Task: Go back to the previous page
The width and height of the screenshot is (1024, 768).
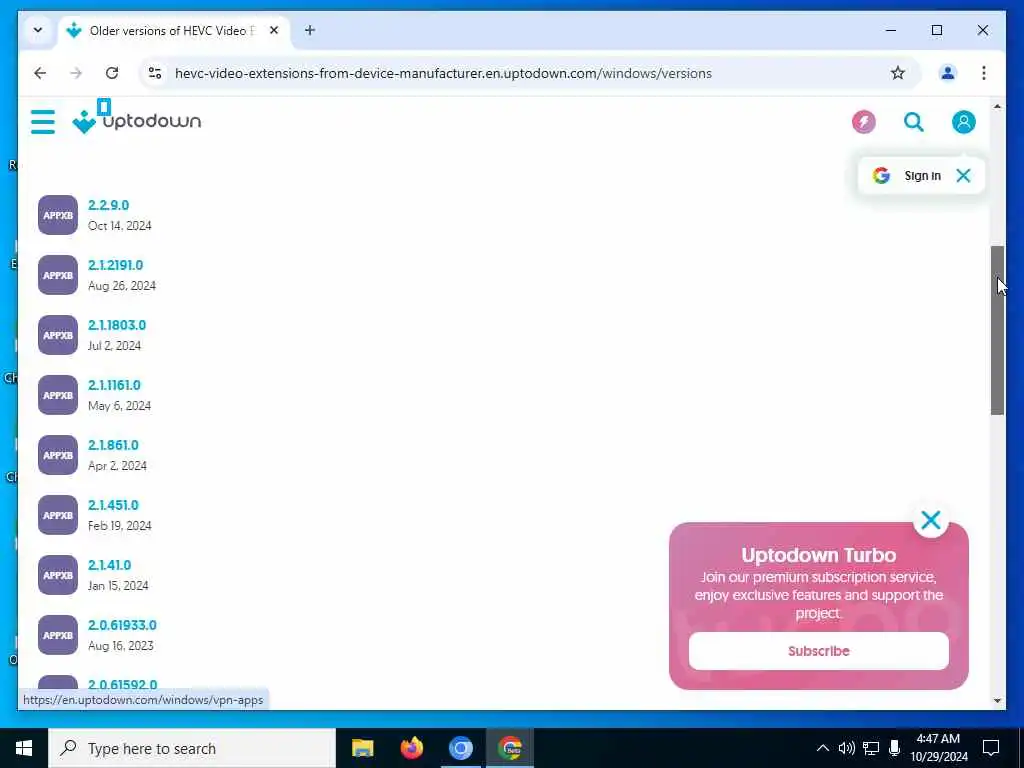Action: point(40,73)
